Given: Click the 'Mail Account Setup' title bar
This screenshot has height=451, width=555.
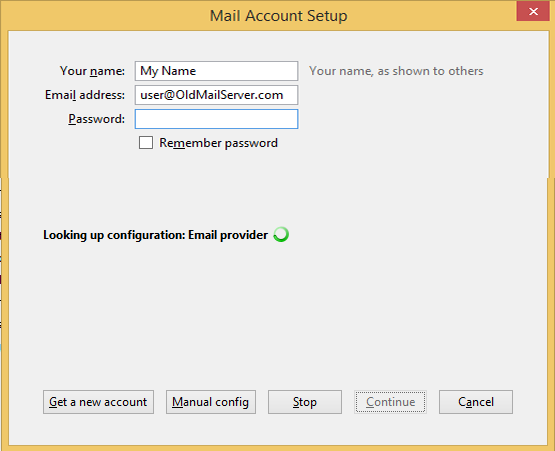Looking at the screenshot, I should (279, 16).
